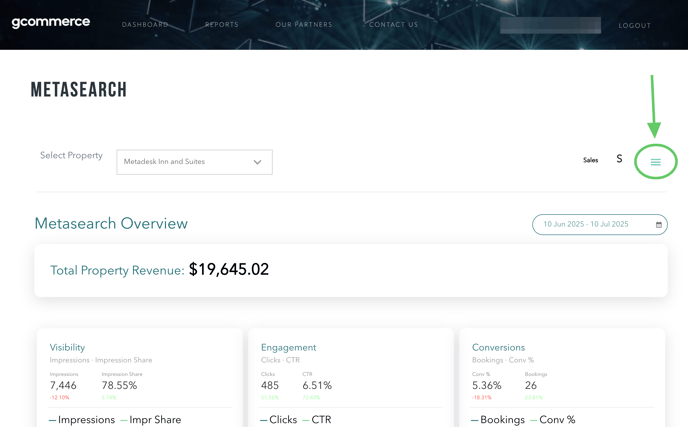This screenshot has width=688, height=427.
Task: Click the calendar icon in date range
Action: [659, 225]
